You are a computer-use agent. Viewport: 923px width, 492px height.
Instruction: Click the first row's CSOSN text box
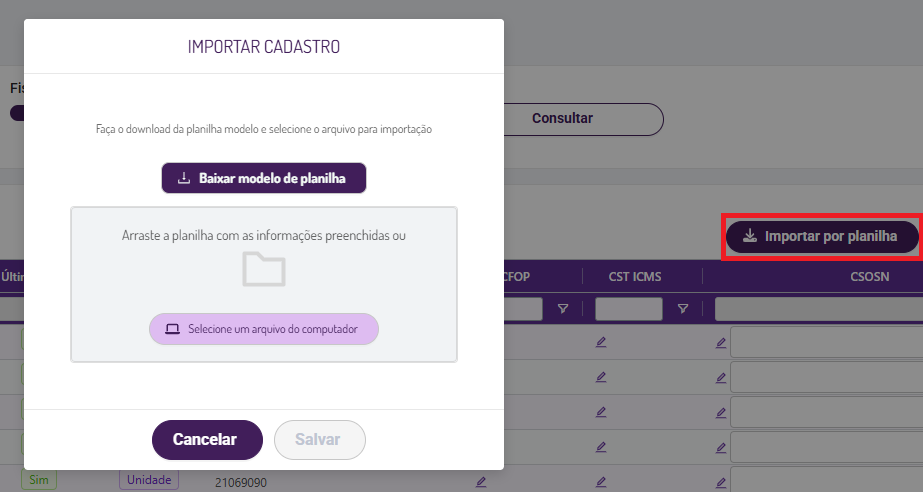click(x=826, y=342)
